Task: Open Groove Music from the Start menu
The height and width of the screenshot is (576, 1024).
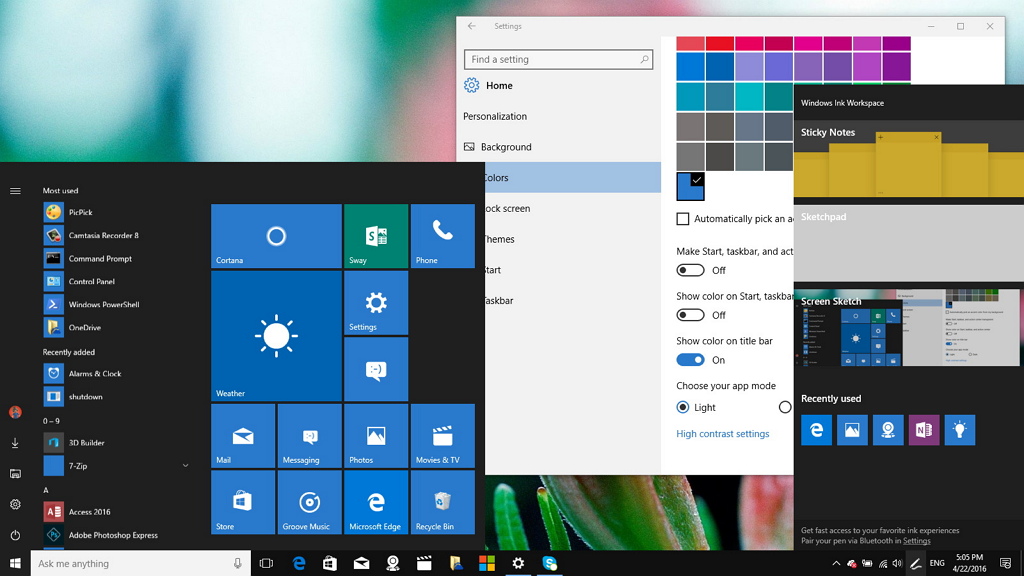Action: [x=309, y=502]
